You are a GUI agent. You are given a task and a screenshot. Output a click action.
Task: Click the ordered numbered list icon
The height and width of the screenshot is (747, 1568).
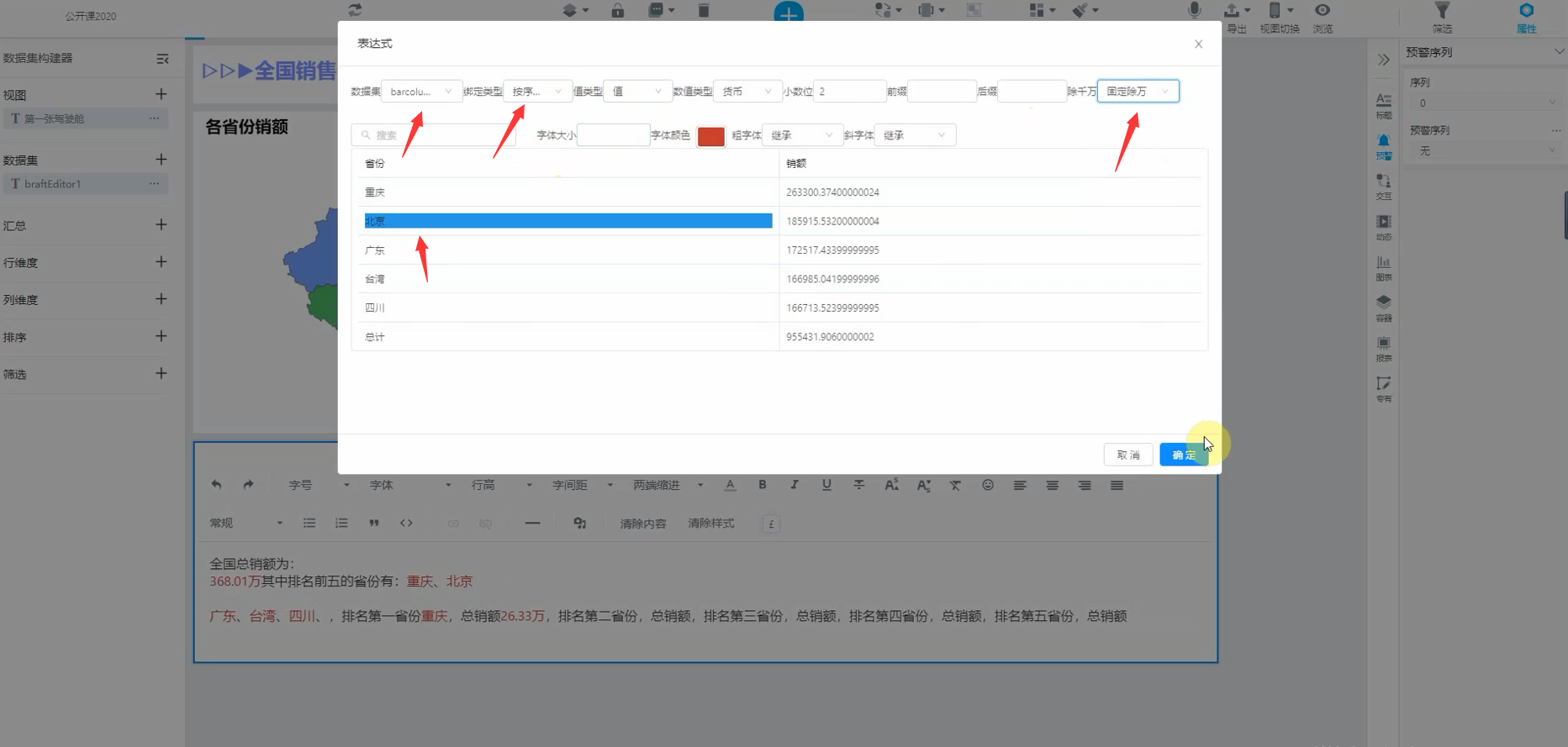coord(341,523)
